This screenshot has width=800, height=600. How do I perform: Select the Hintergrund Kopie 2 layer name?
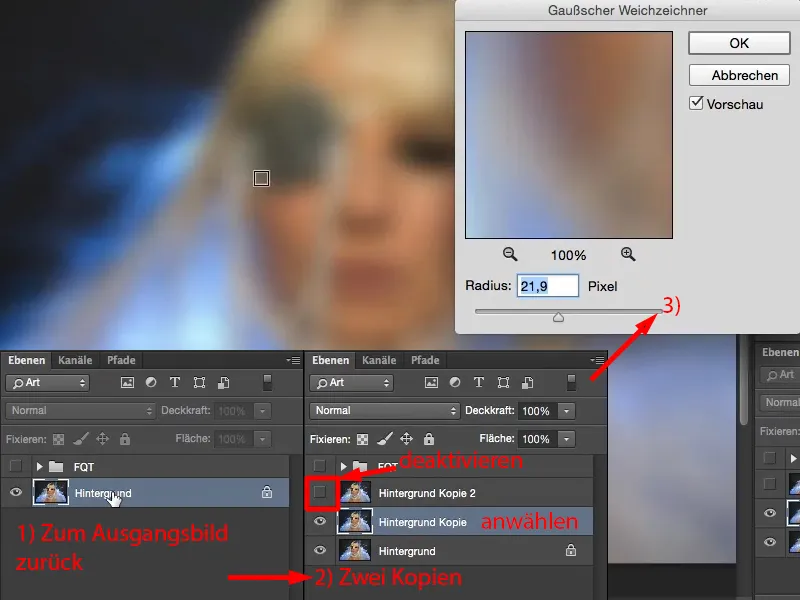(427, 493)
